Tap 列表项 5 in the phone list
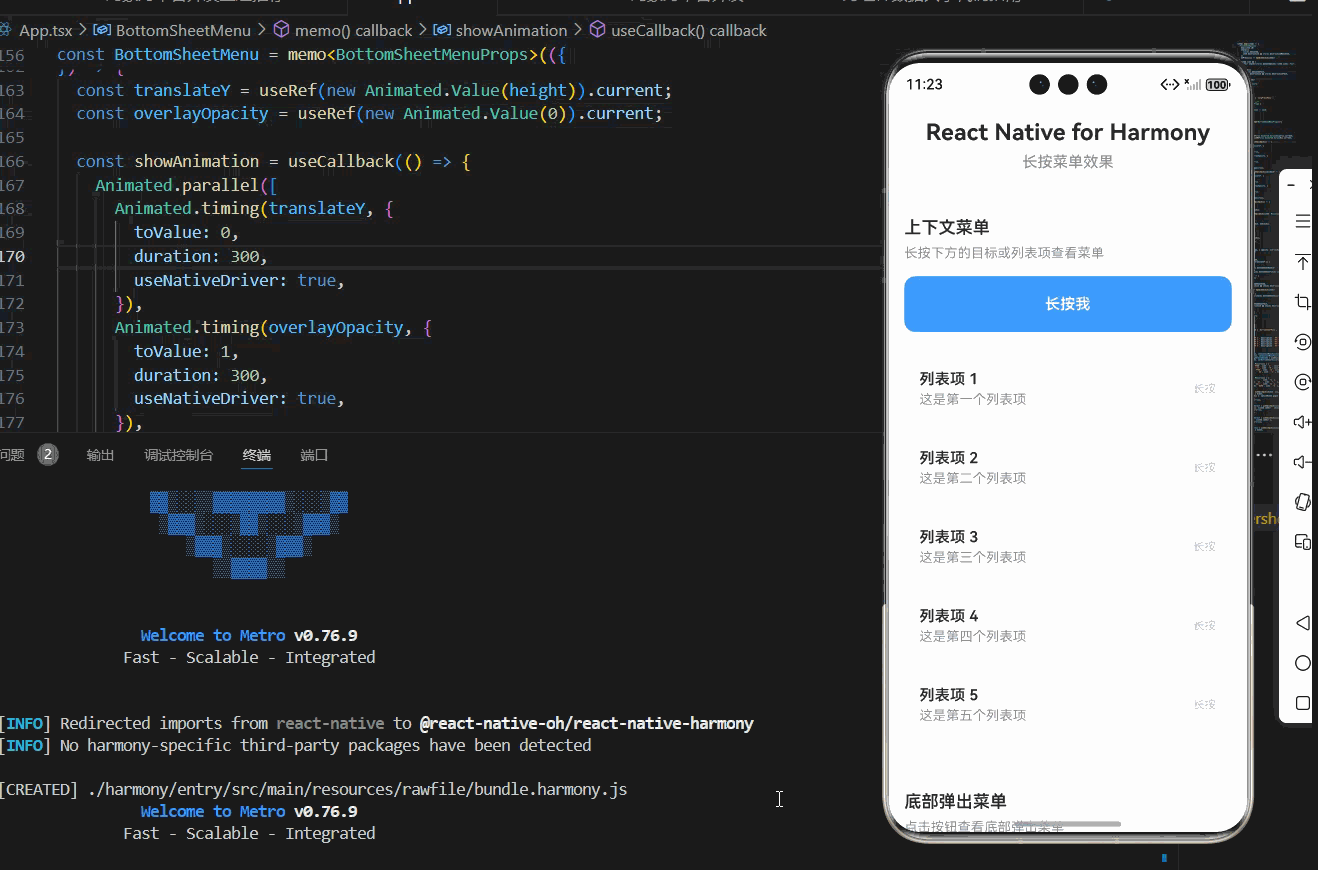Screen dimensions: 1318x870 click(1067, 704)
